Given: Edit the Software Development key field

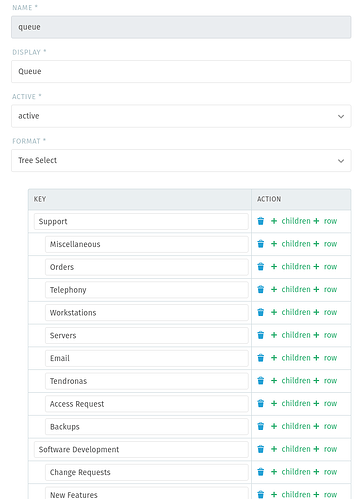Looking at the screenshot, I should (141, 449).
